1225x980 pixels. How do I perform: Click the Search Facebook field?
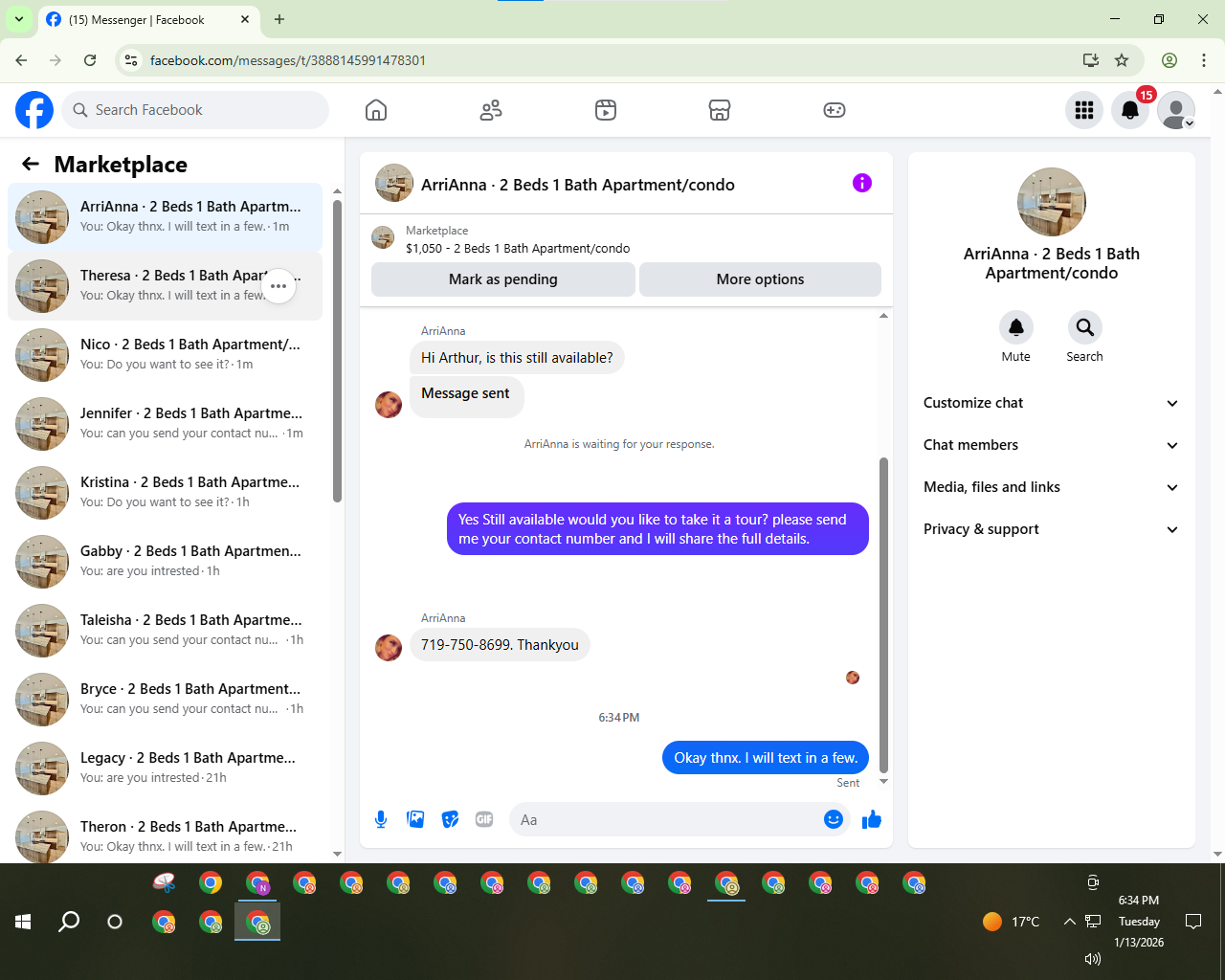click(x=195, y=110)
